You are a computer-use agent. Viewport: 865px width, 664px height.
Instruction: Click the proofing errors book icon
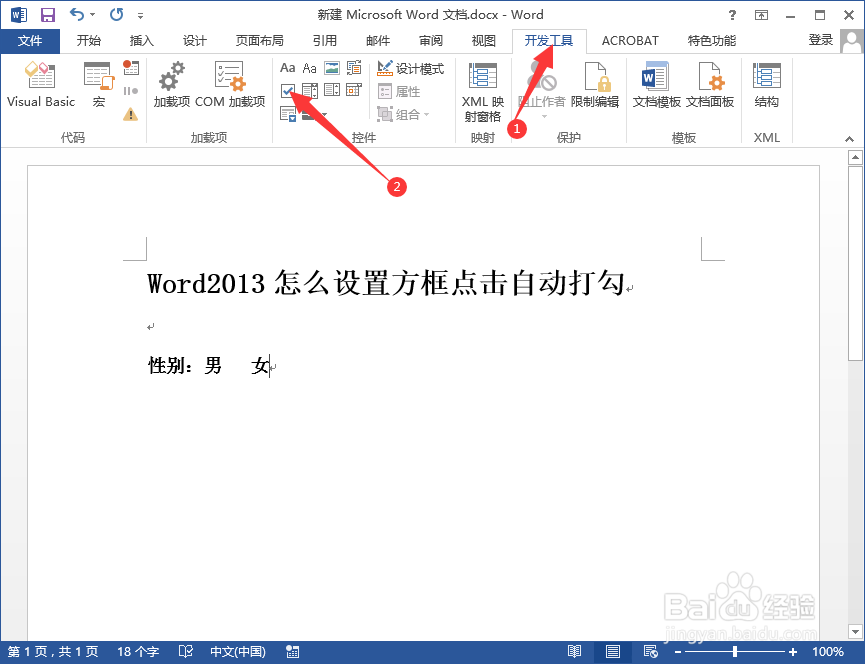click(186, 652)
